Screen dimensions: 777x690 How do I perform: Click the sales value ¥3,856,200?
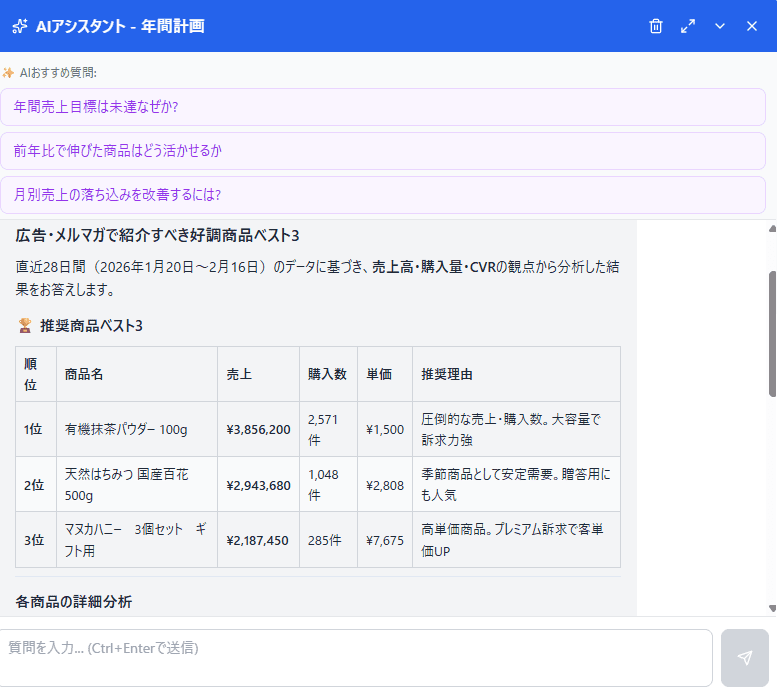[258, 429]
